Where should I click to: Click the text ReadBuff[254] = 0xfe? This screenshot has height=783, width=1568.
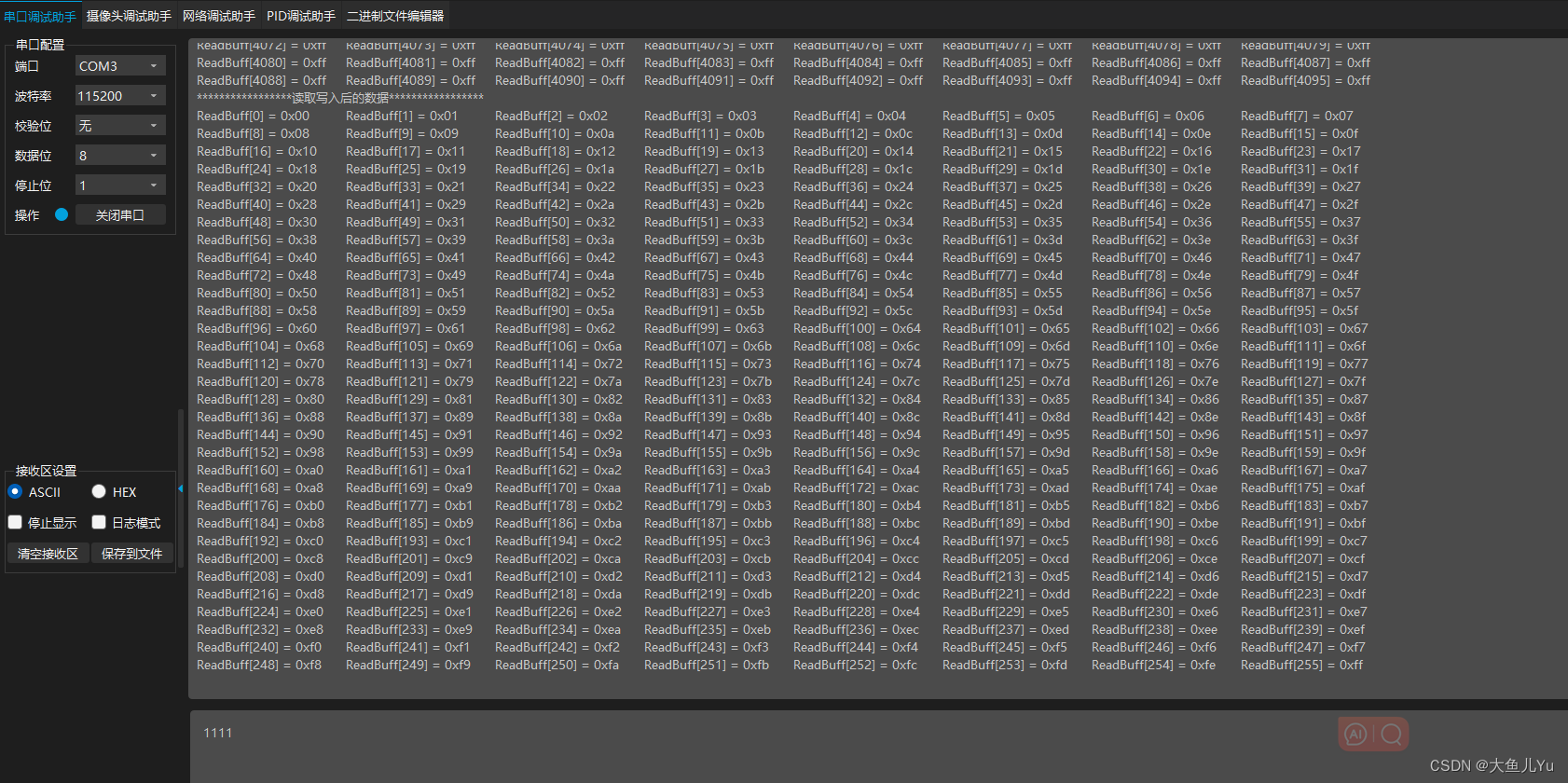(1153, 665)
